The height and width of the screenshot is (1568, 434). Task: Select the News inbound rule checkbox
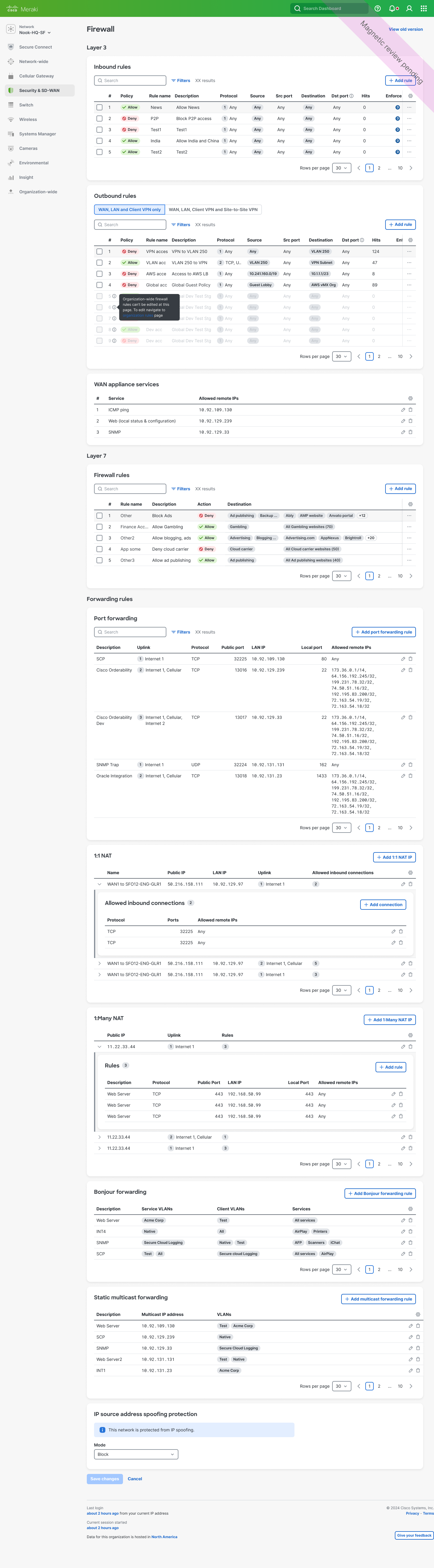(99, 108)
